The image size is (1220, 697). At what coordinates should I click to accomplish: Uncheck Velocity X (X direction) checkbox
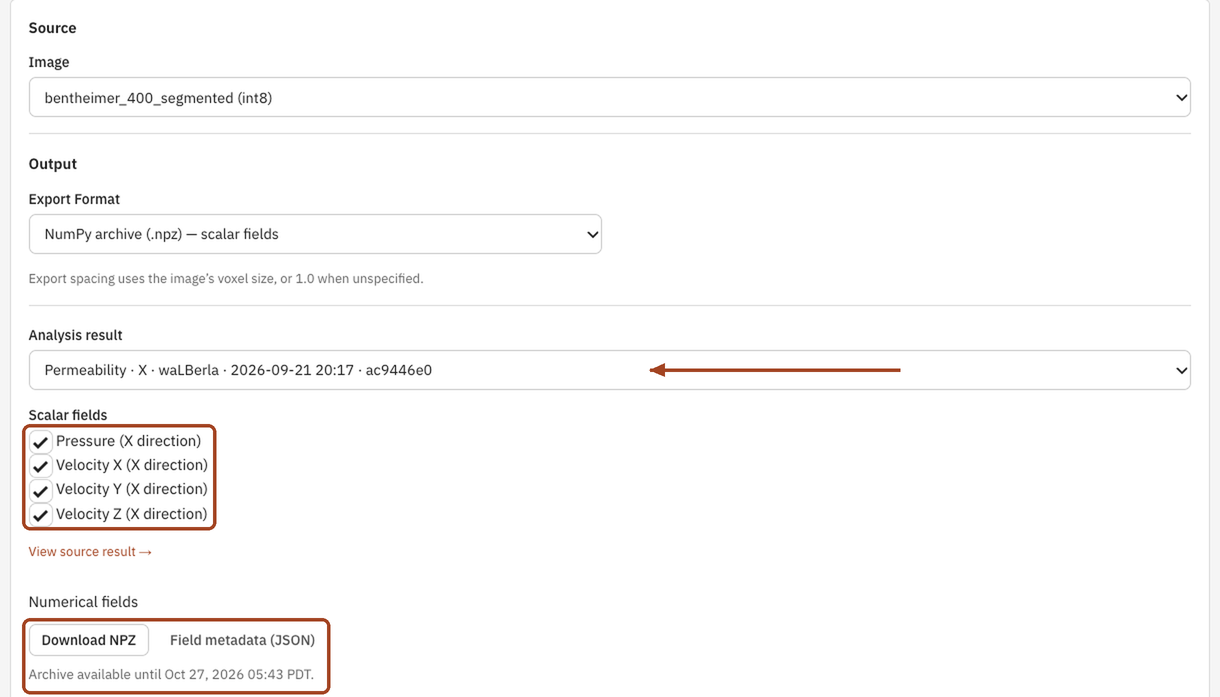tap(41, 466)
